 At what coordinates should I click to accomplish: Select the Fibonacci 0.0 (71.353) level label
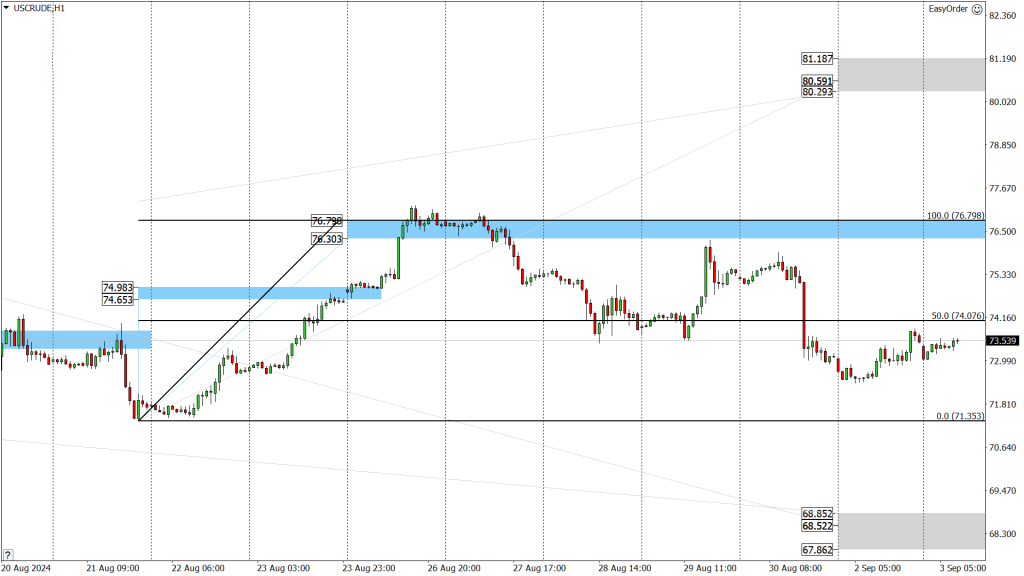[x=960, y=416]
